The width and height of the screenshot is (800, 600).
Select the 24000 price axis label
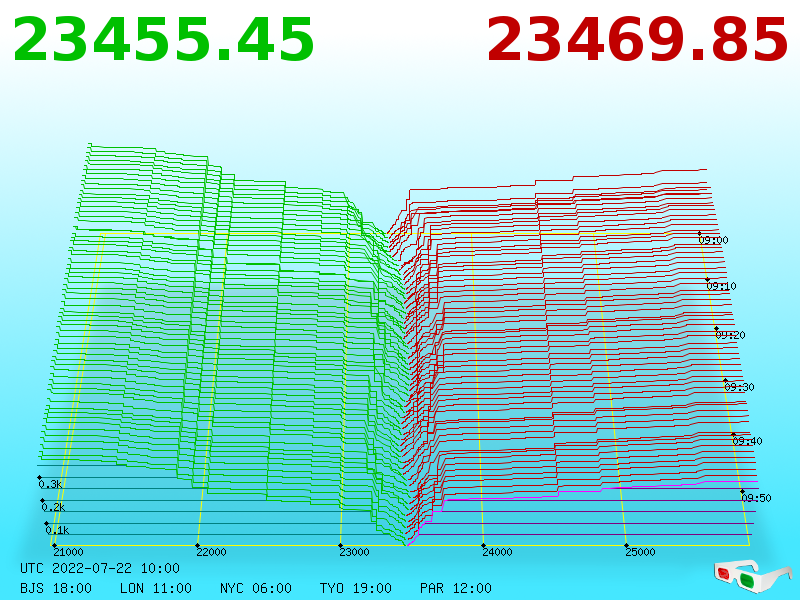pos(497,552)
